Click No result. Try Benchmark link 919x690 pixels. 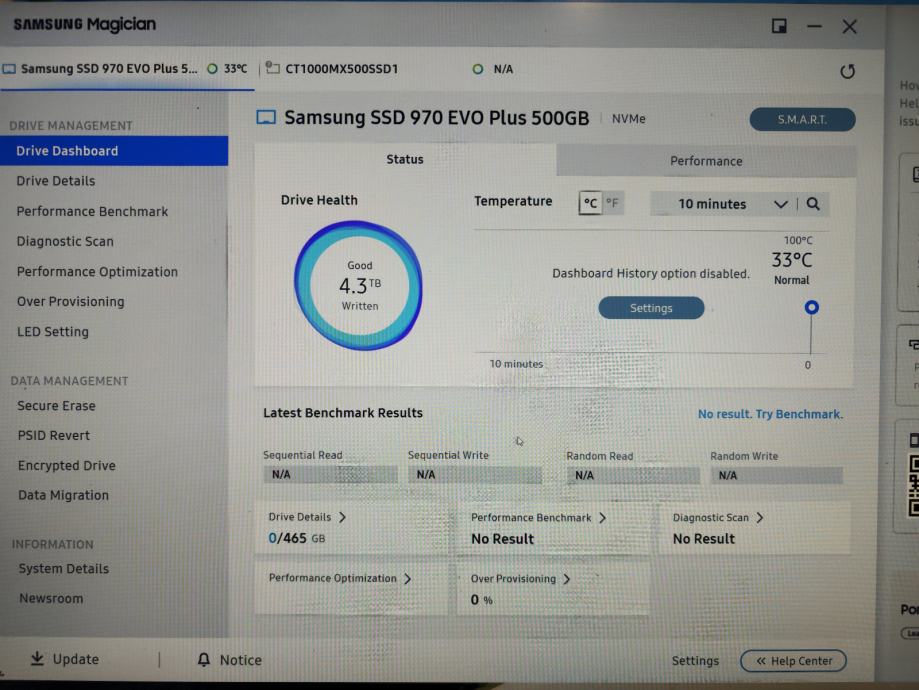pos(770,414)
